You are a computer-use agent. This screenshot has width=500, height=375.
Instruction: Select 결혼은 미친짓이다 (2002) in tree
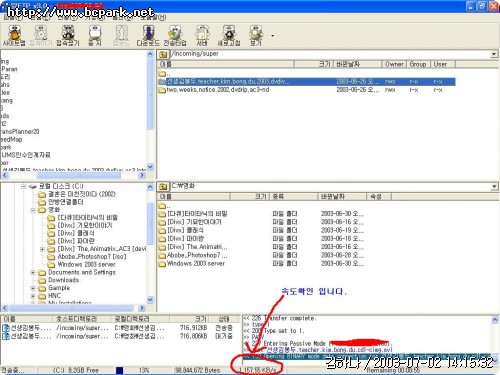82,194
